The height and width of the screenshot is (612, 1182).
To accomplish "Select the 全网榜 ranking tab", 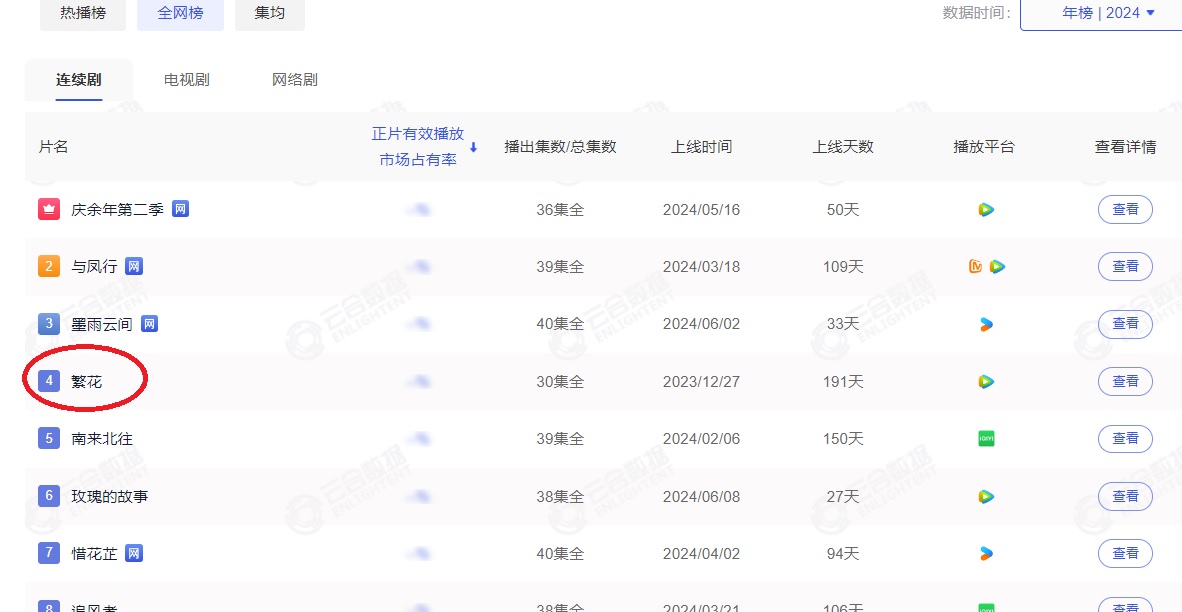I will [181, 13].
